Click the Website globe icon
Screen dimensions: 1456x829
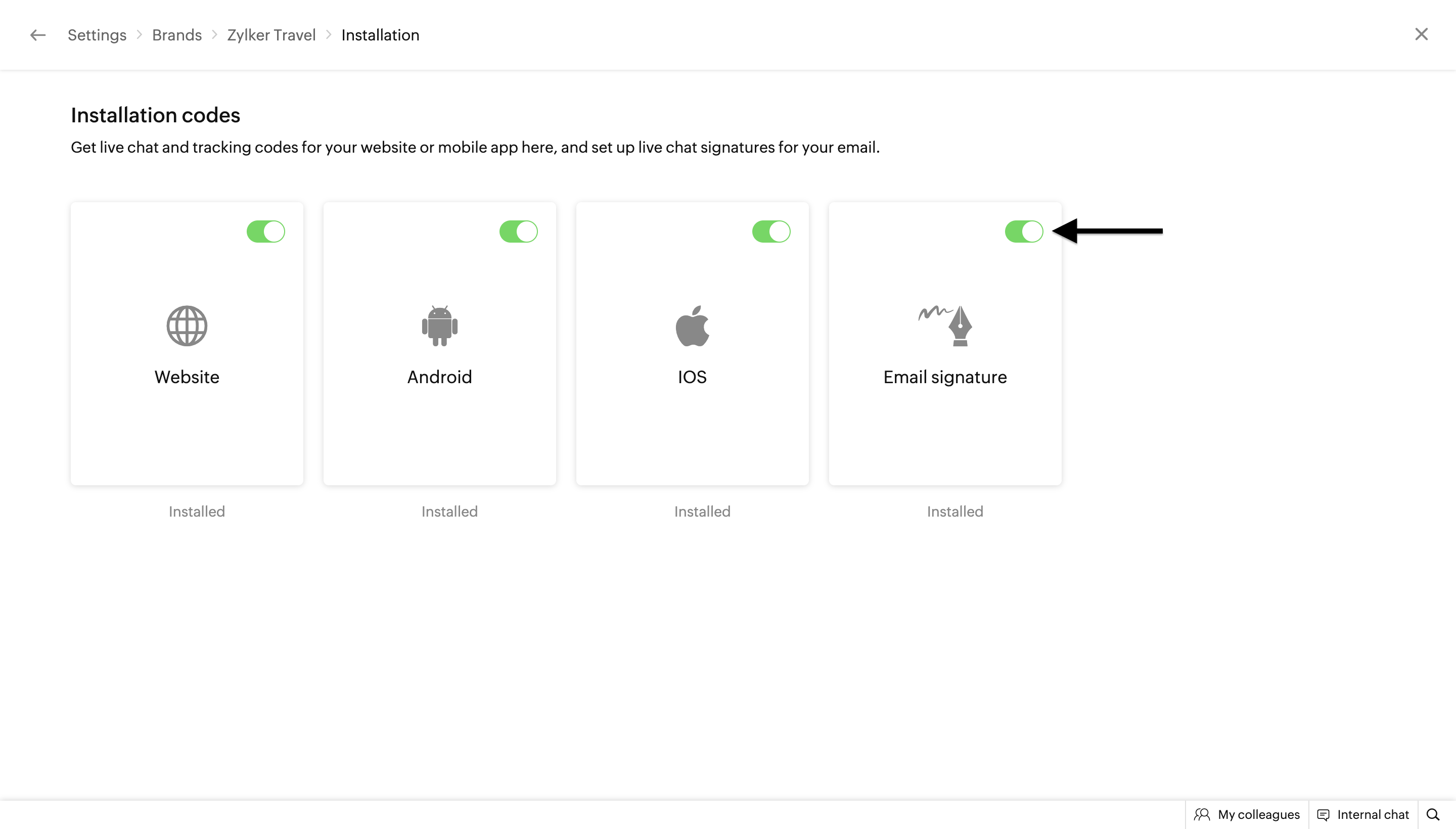click(x=187, y=326)
